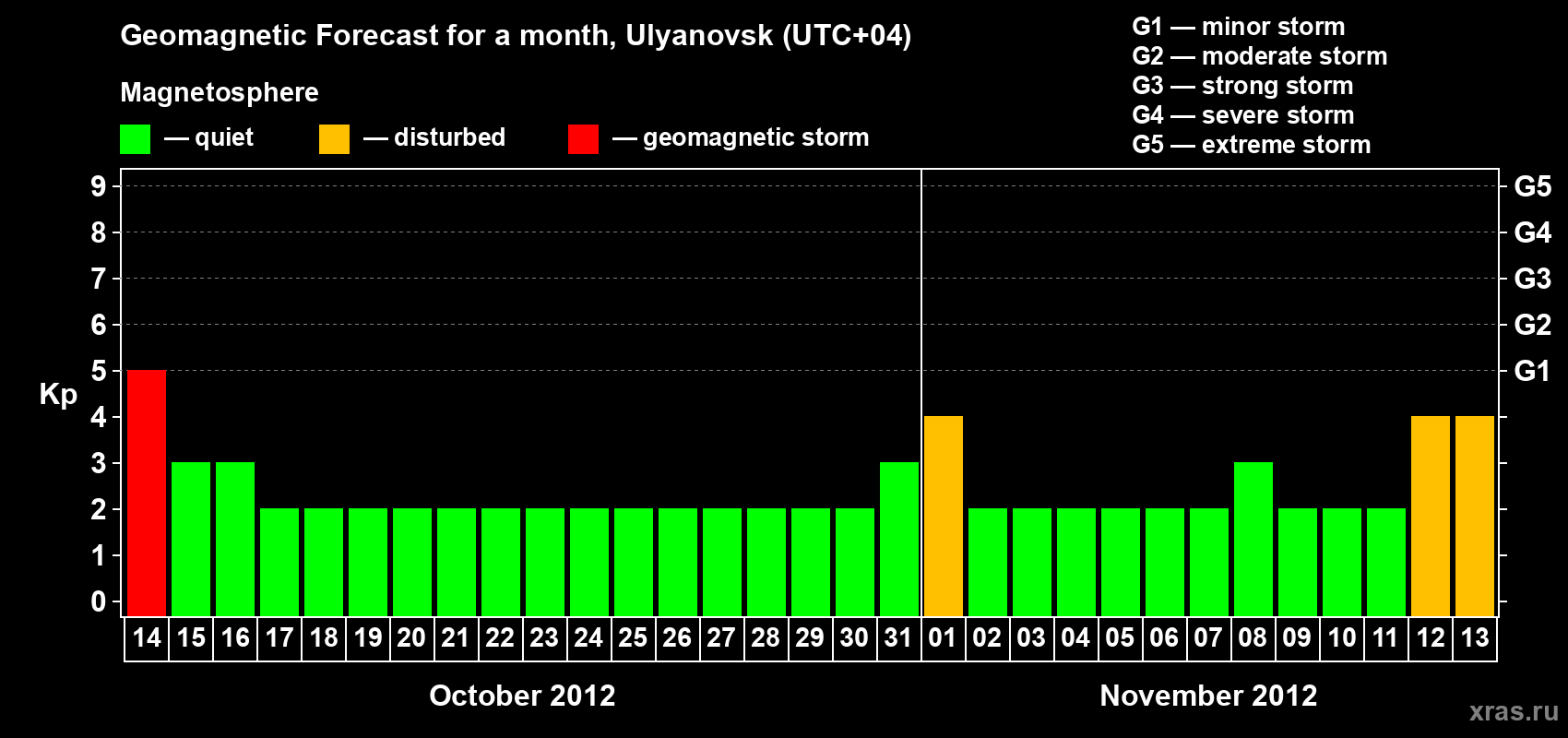Click date label 14 on the axis
Viewport: 1568px width, 738px height.
point(147,637)
